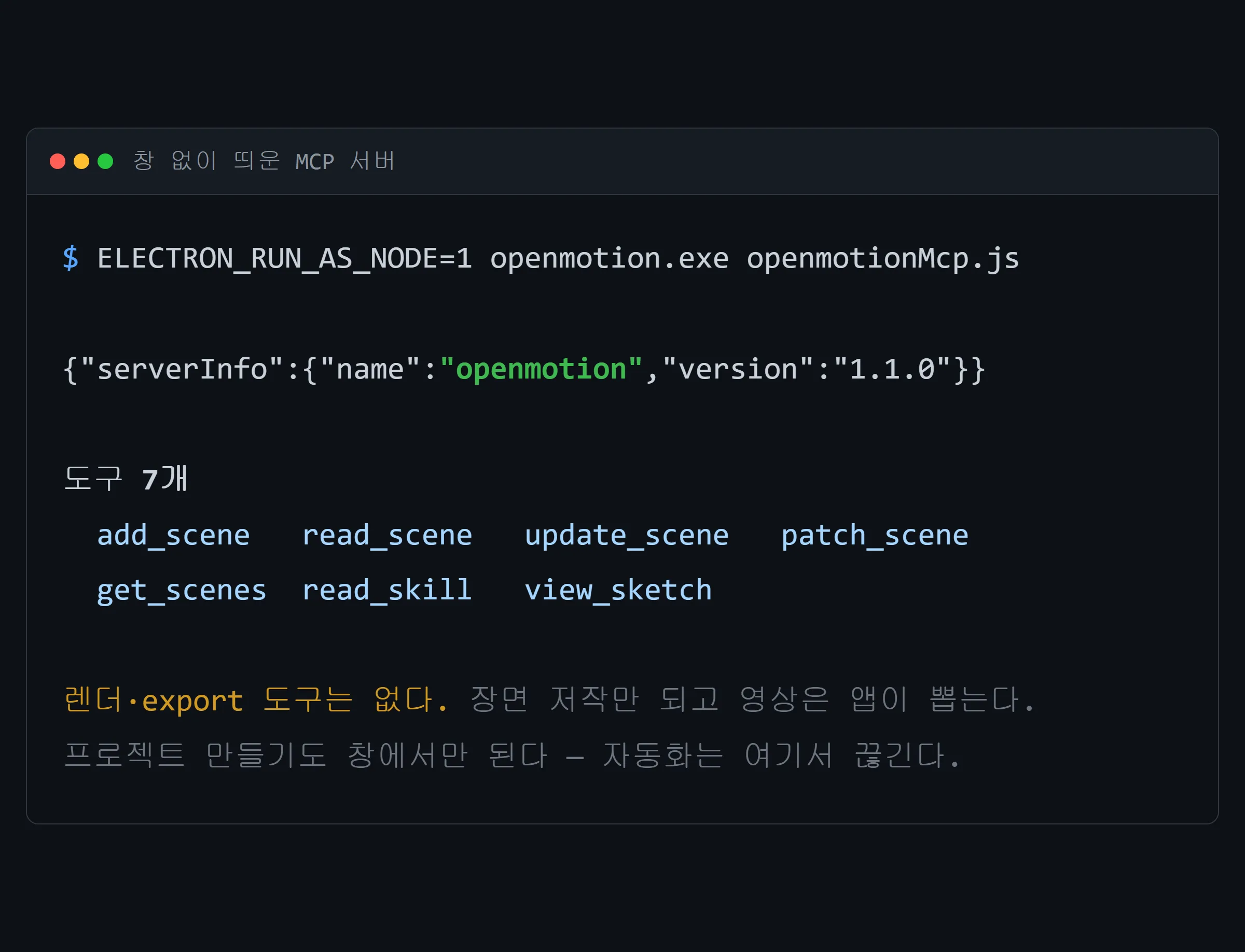
Task: Click the "serverInfo" key in output
Action: pyautogui.click(x=182, y=369)
